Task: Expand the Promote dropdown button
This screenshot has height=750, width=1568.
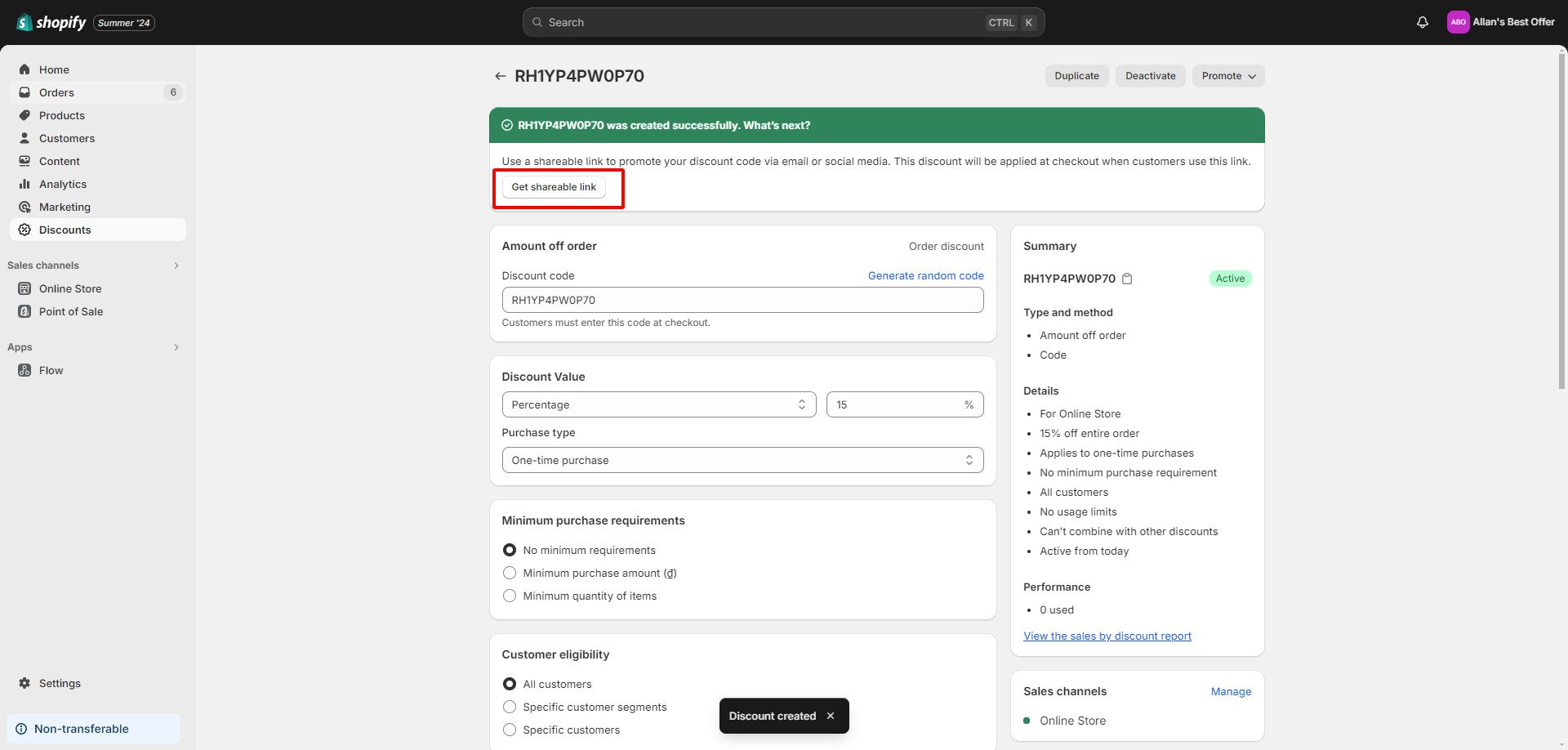Action: (1228, 76)
